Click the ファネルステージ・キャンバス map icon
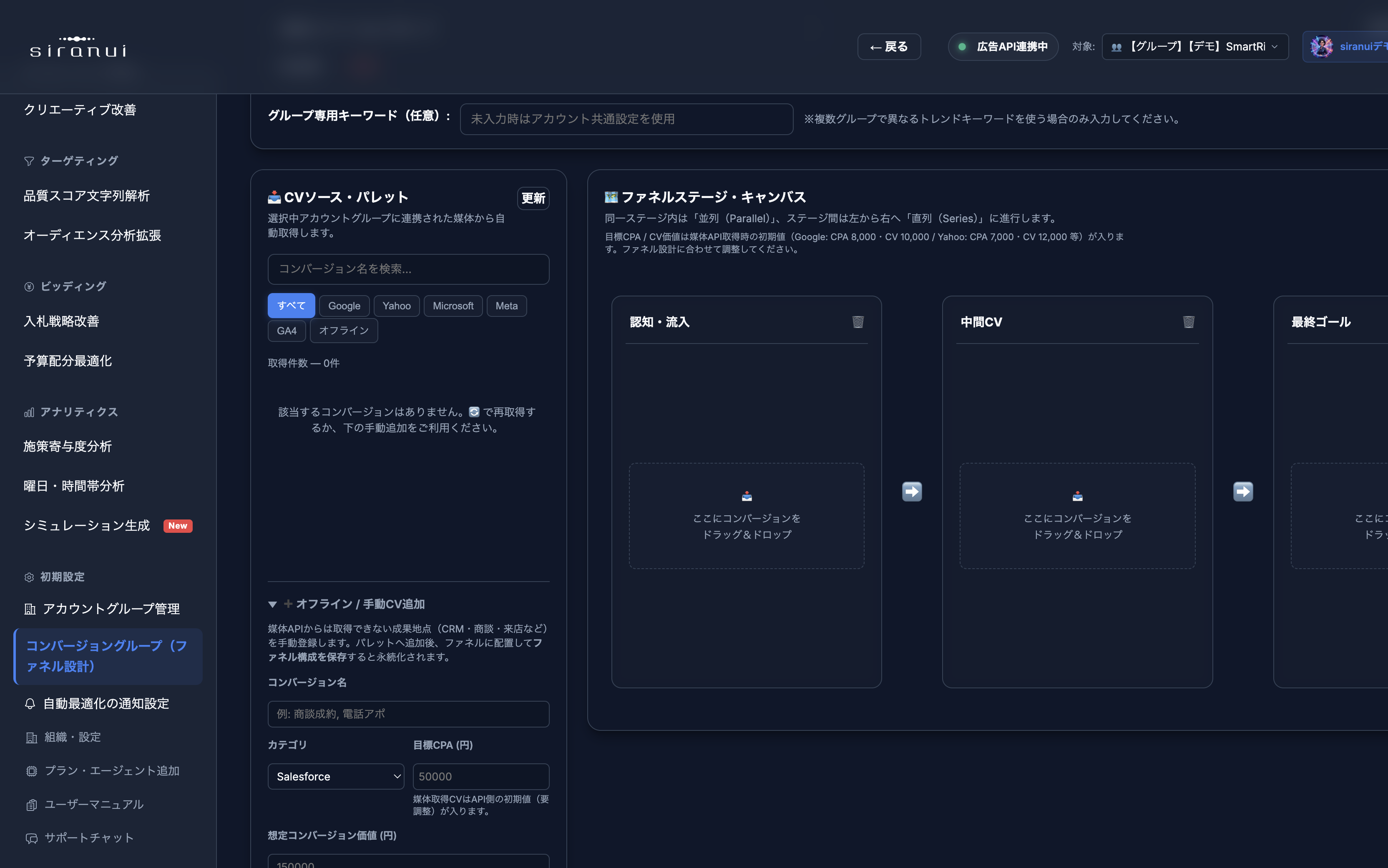 pos(611,197)
